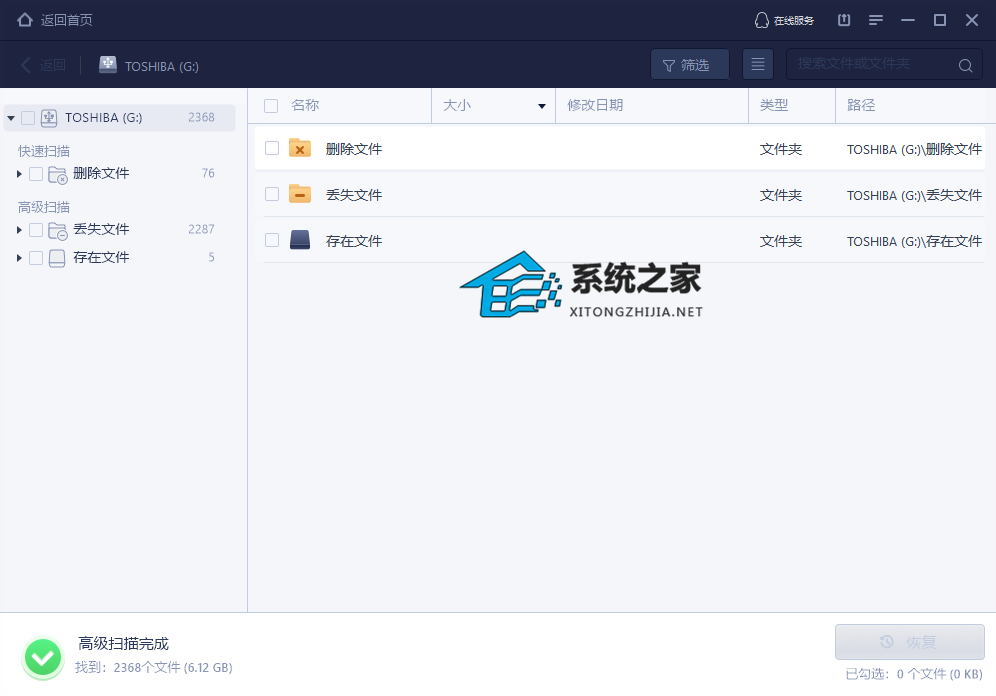
Task: Click the 丢失文件 folder icon in file list
Action: 300,194
